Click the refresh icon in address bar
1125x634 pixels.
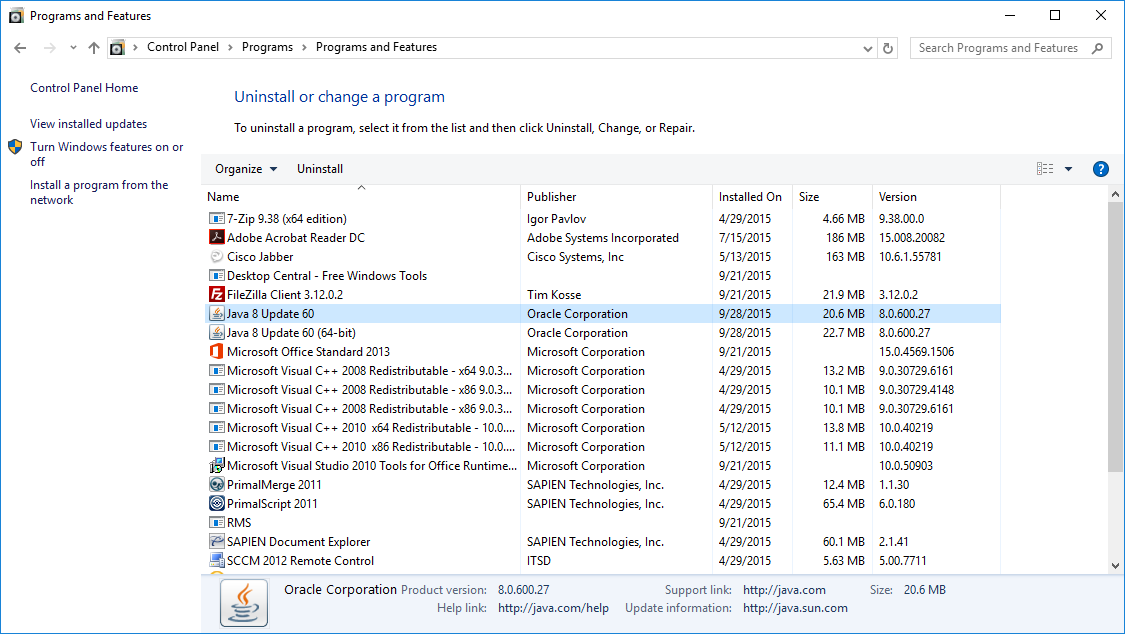(x=888, y=48)
